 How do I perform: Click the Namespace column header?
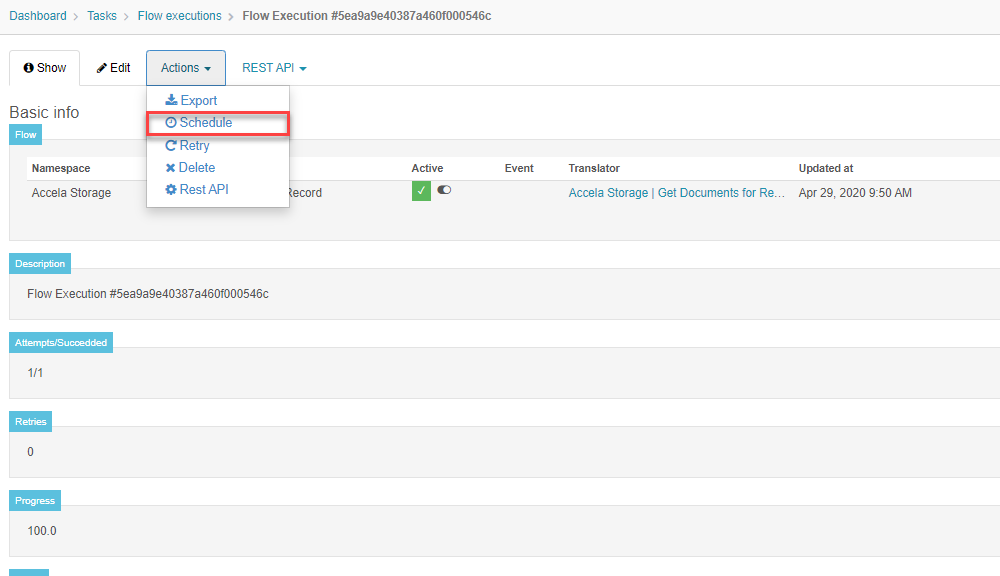(61, 168)
